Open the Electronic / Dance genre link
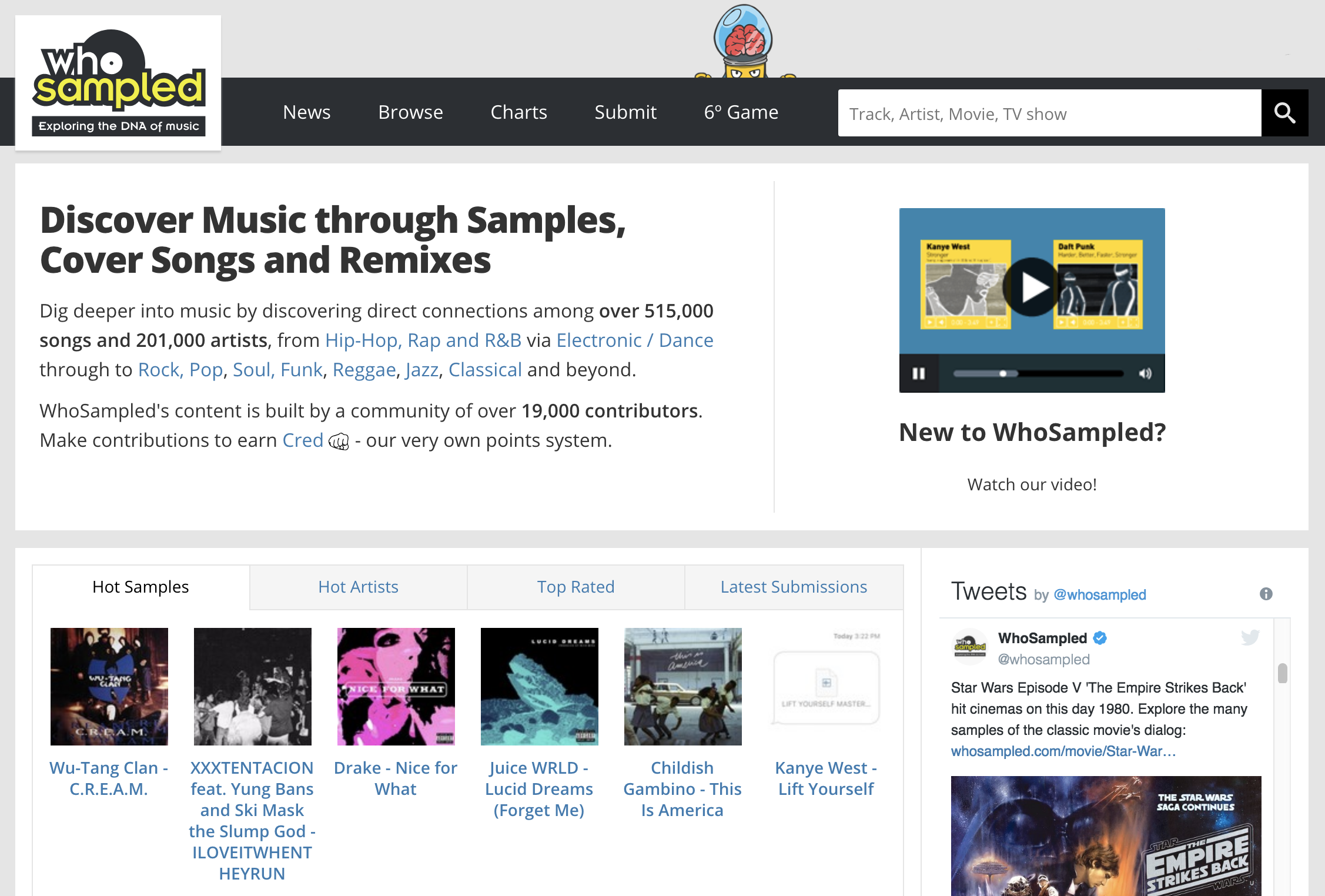The image size is (1325, 896). [x=635, y=340]
